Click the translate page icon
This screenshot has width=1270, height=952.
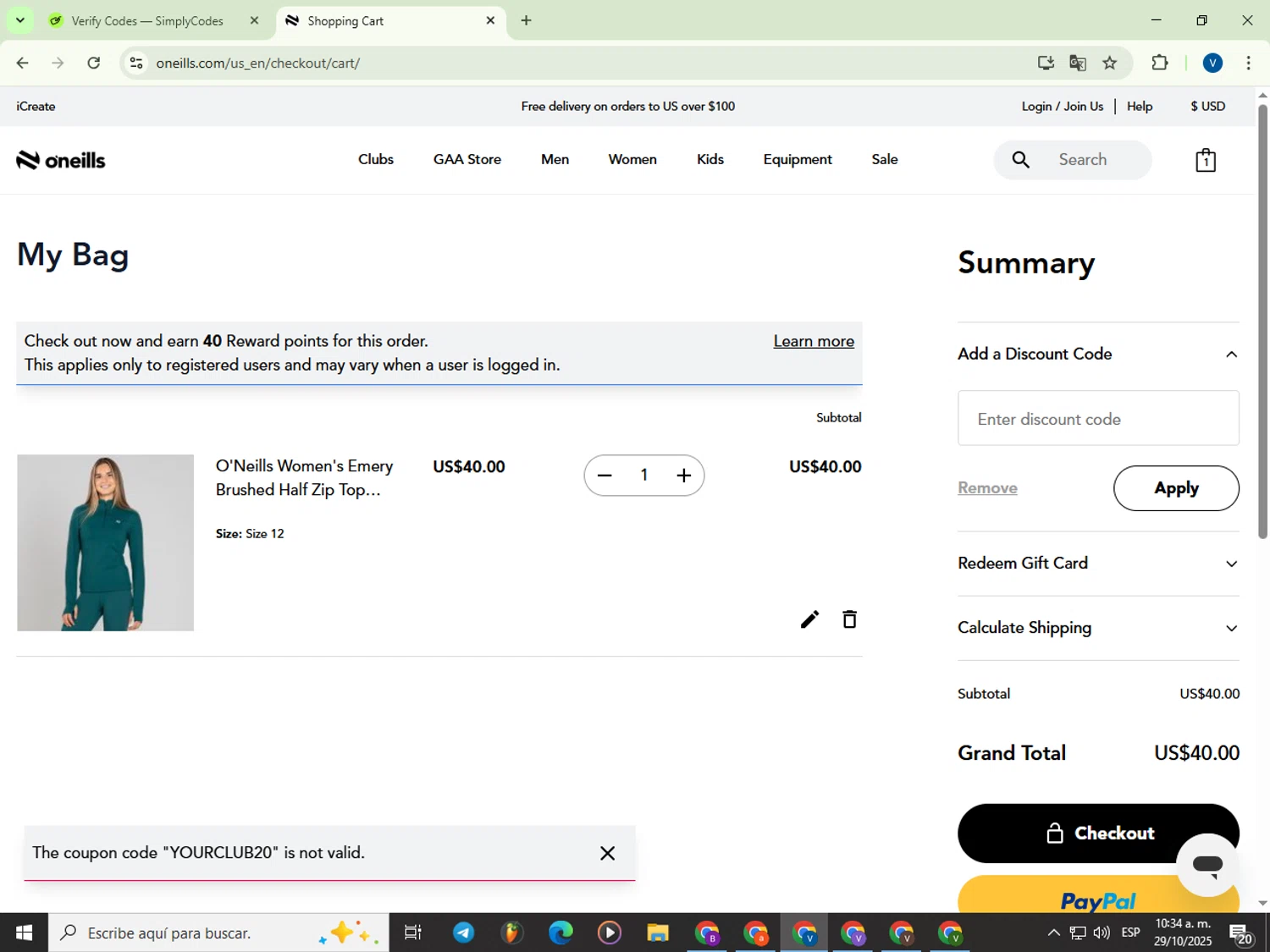(x=1078, y=63)
